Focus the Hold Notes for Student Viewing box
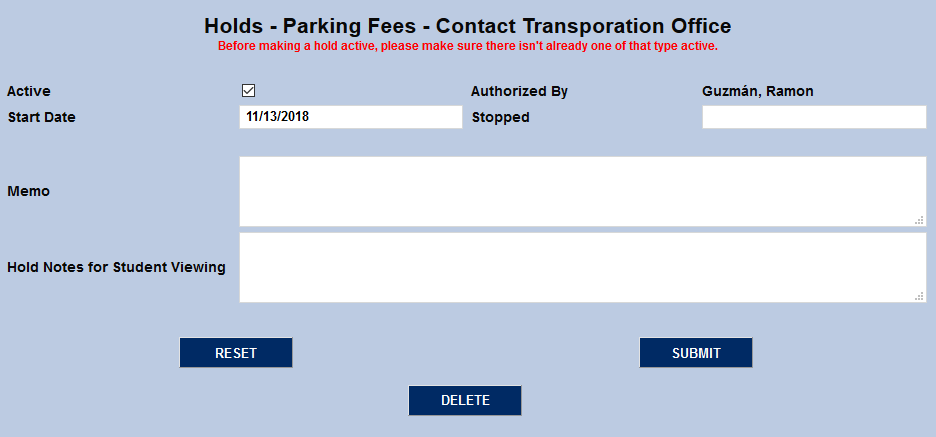 coord(582,267)
